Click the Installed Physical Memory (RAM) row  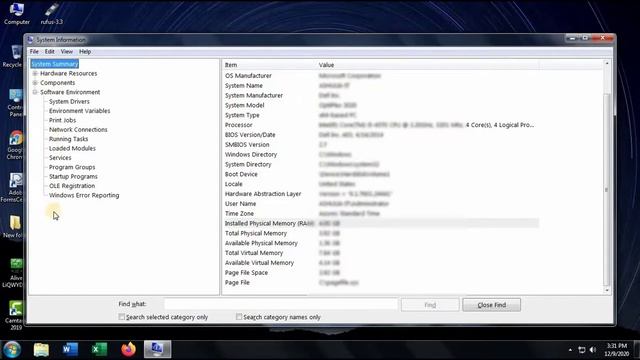(x=381, y=224)
